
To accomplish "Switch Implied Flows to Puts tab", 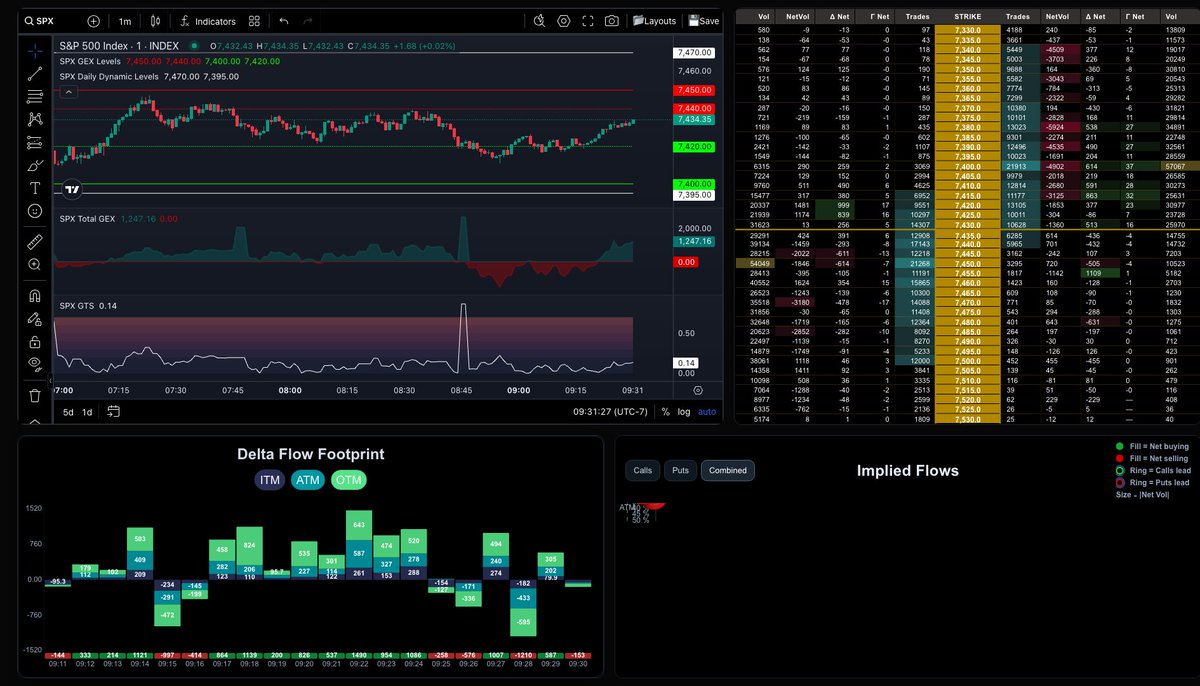I will [680, 470].
